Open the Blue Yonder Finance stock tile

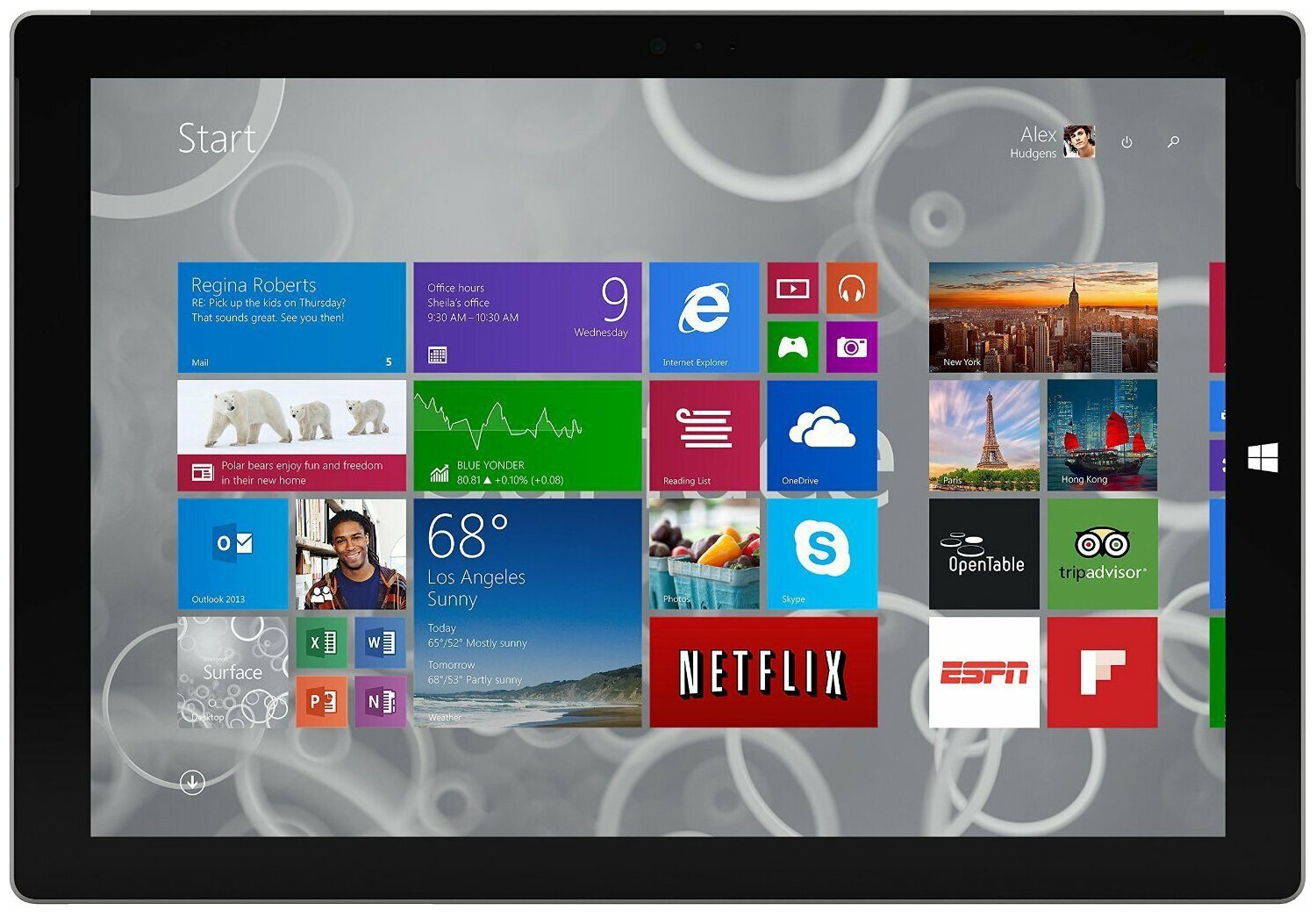pos(527,435)
